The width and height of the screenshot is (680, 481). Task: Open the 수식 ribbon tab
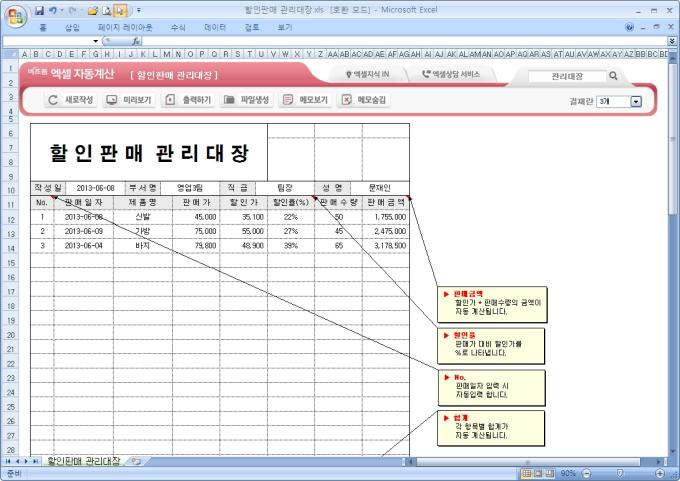[x=178, y=27]
